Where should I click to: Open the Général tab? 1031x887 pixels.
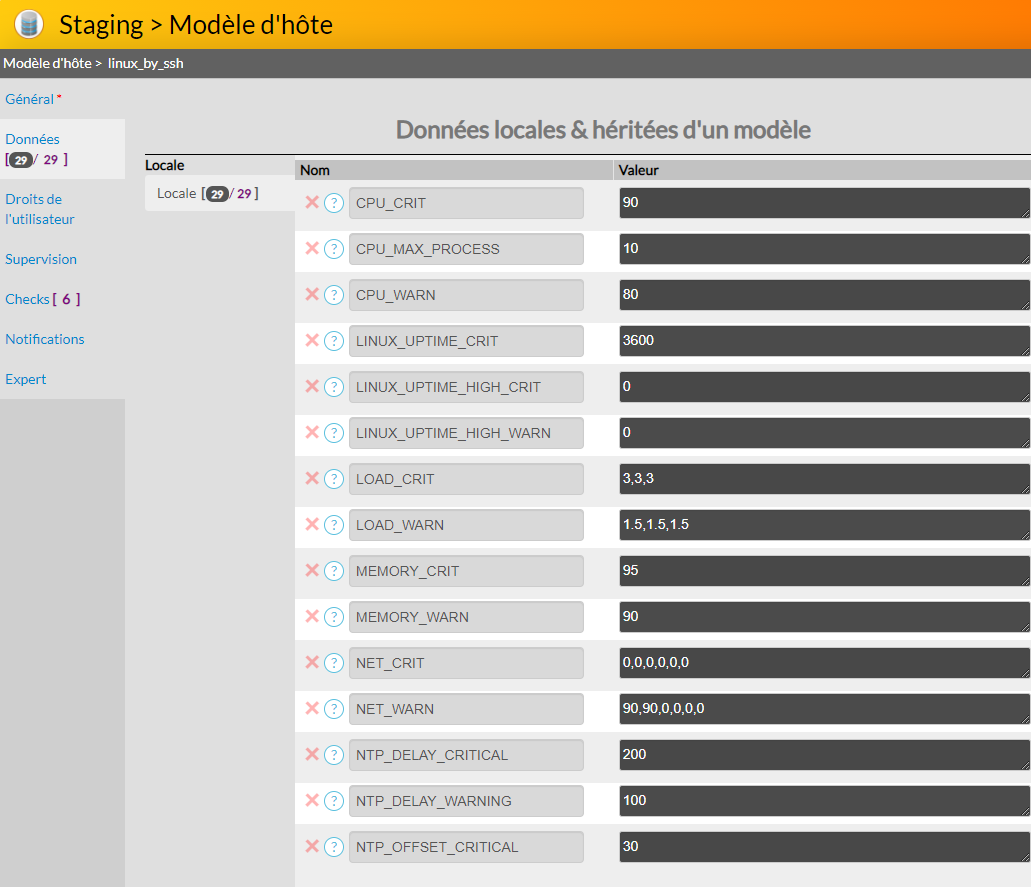tap(30, 99)
